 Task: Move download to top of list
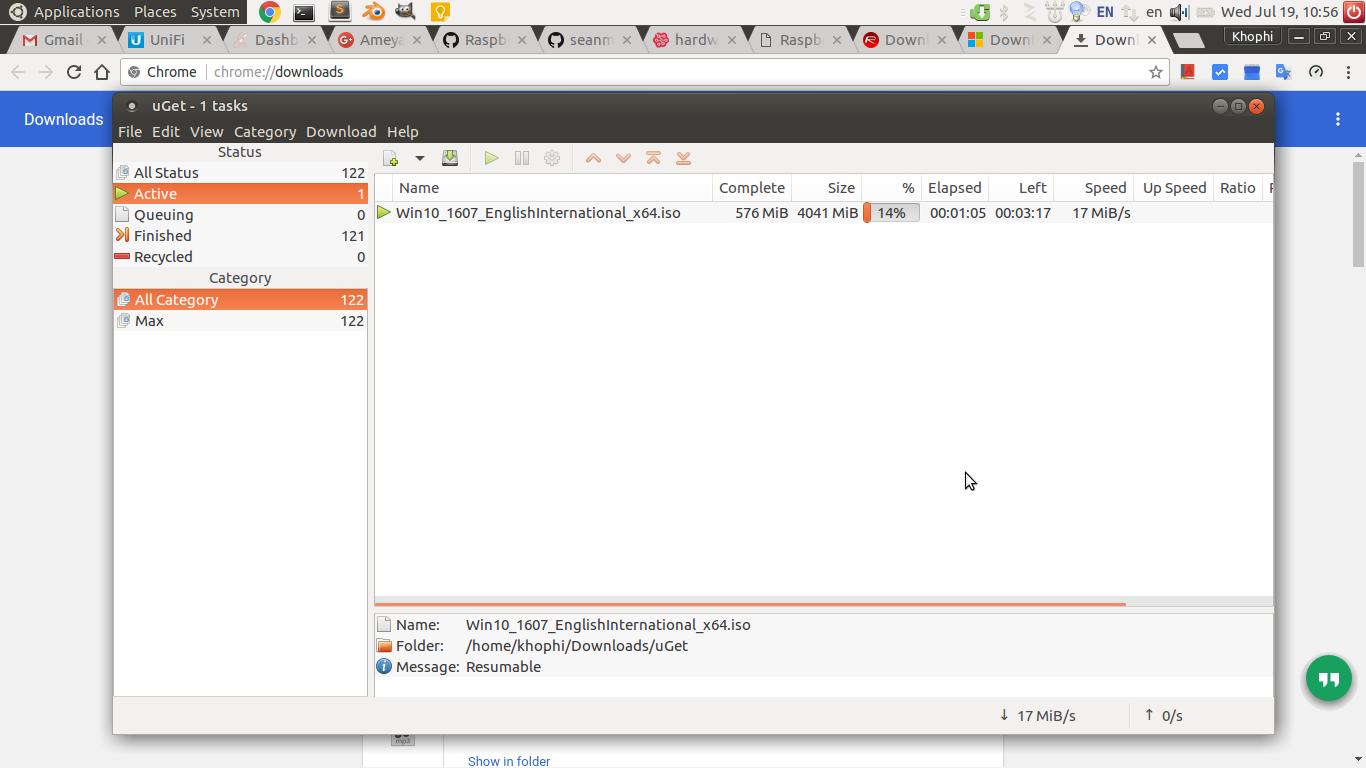tap(653, 158)
